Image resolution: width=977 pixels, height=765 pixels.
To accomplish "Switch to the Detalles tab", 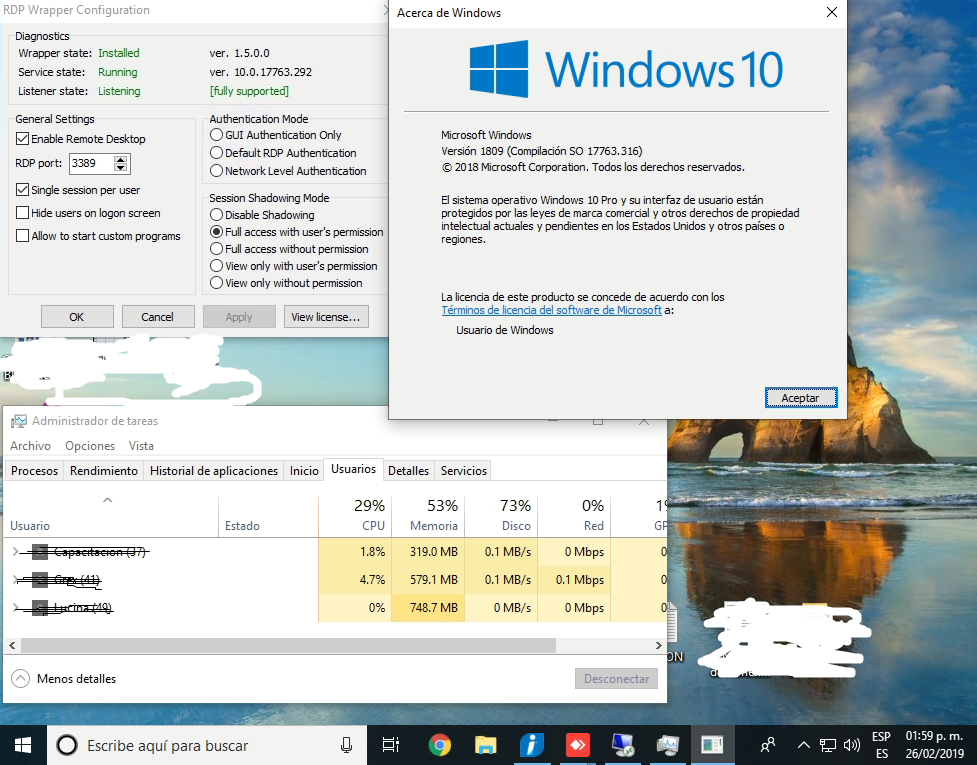I will coord(408,471).
